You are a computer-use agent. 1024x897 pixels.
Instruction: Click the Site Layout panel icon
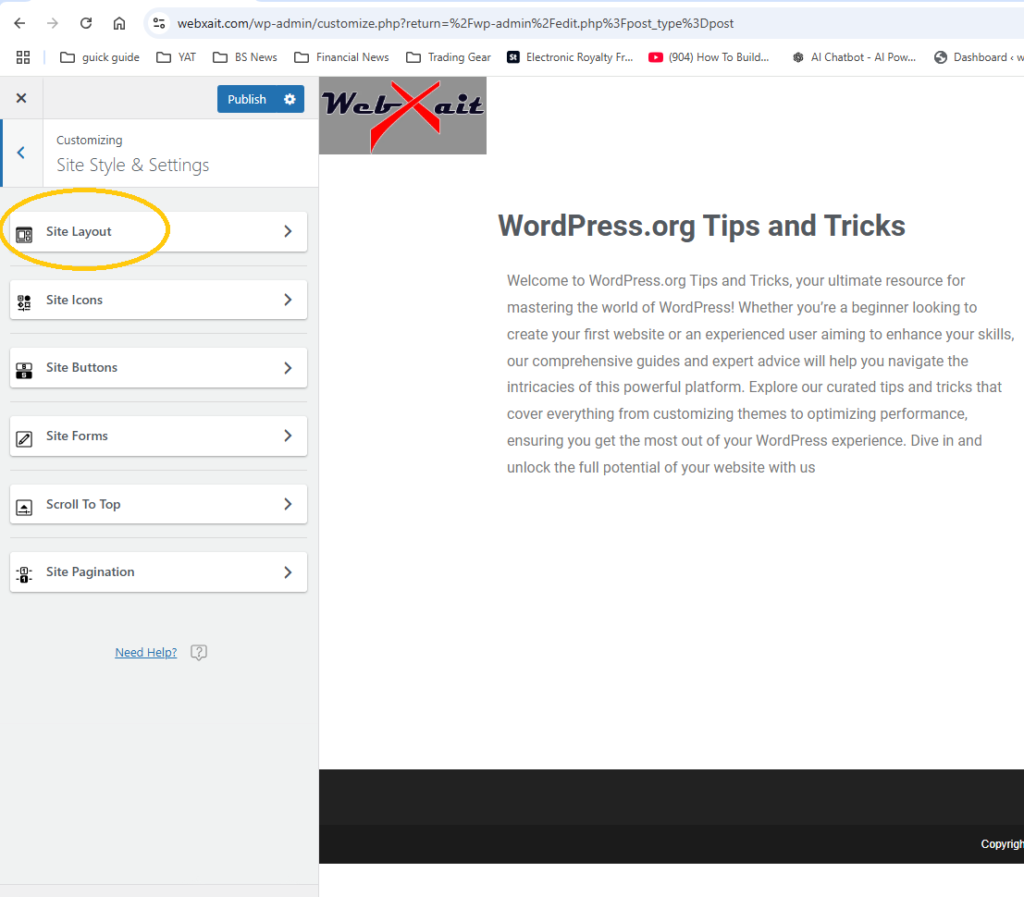24,234
